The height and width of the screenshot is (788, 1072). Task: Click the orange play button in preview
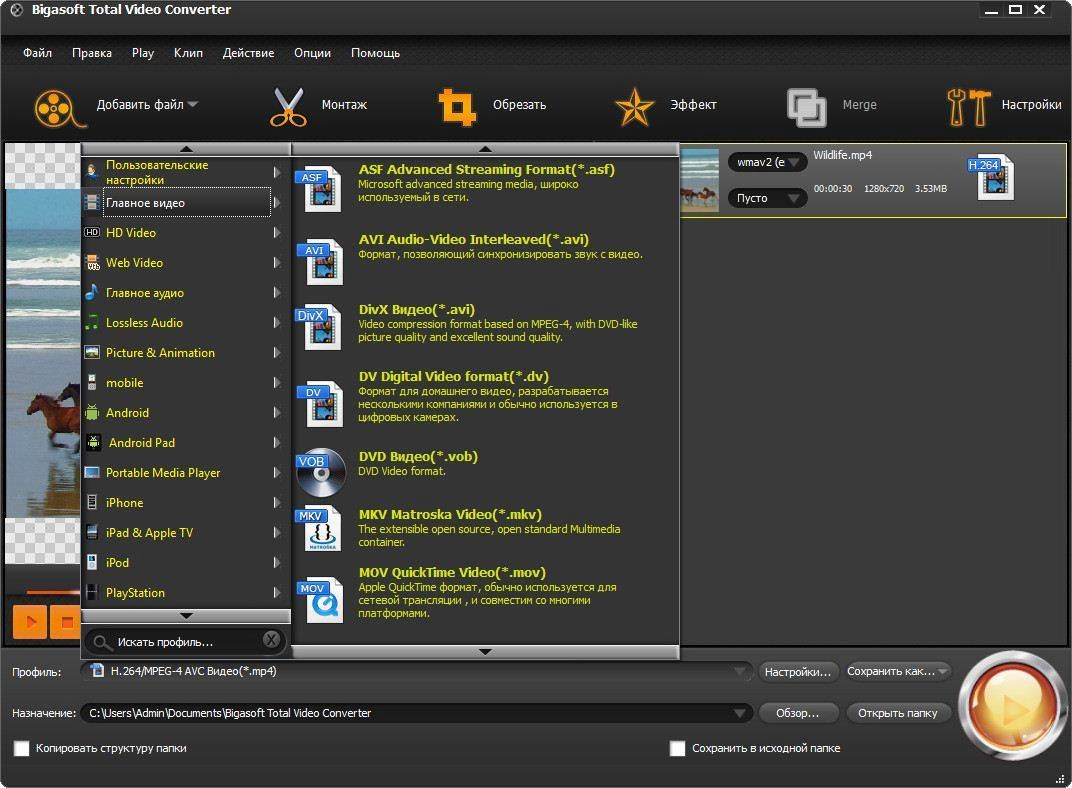click(x=29, y=622)
